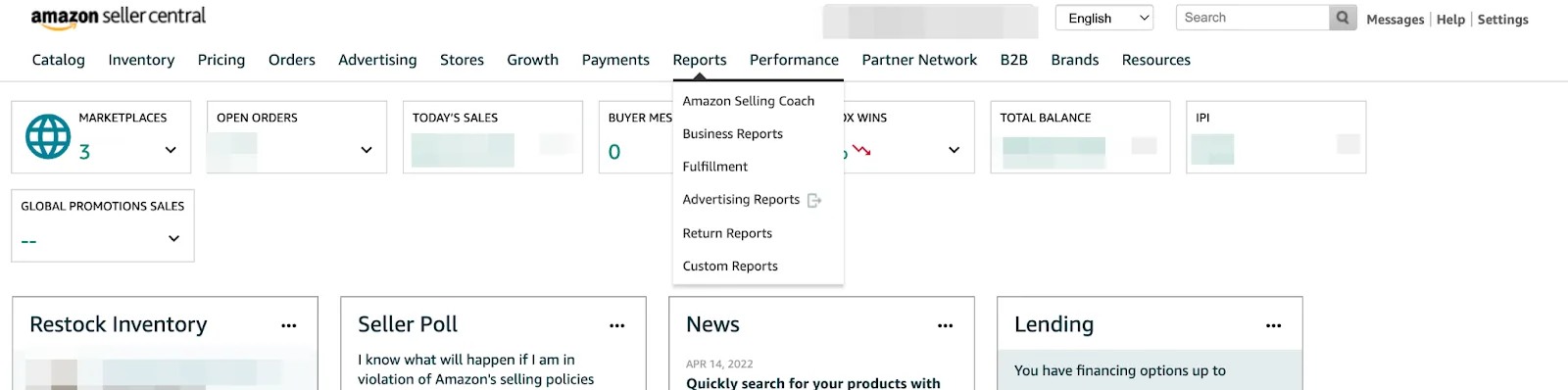Open the Resources menu
Image resolution: width=1568 pixels, height=390 pixels.
pos(1156,60)
